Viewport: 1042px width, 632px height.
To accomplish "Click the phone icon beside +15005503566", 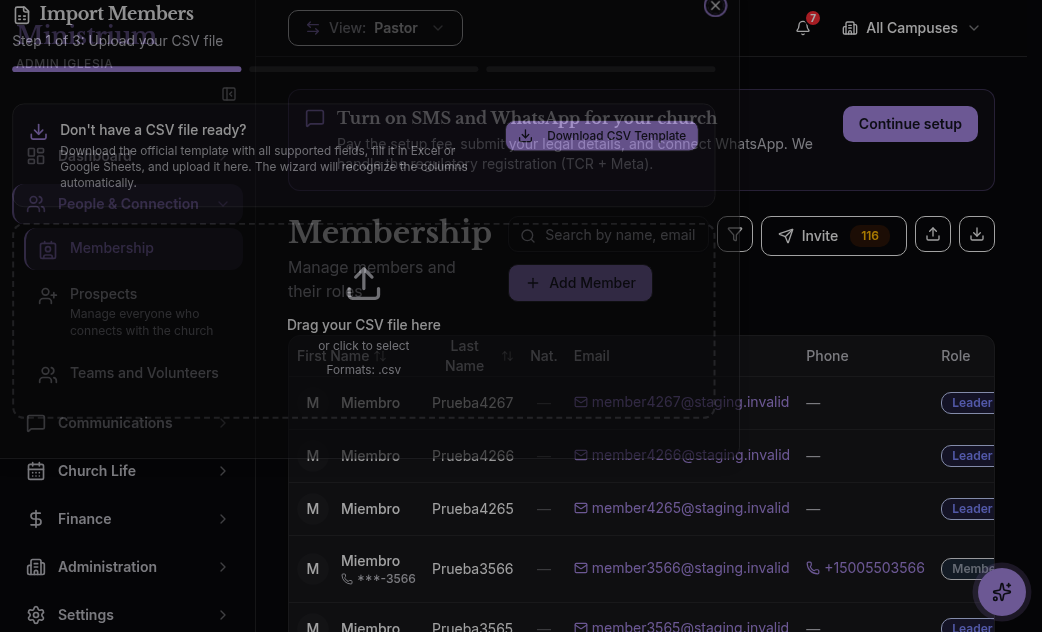I will click(x=813, y=568).
